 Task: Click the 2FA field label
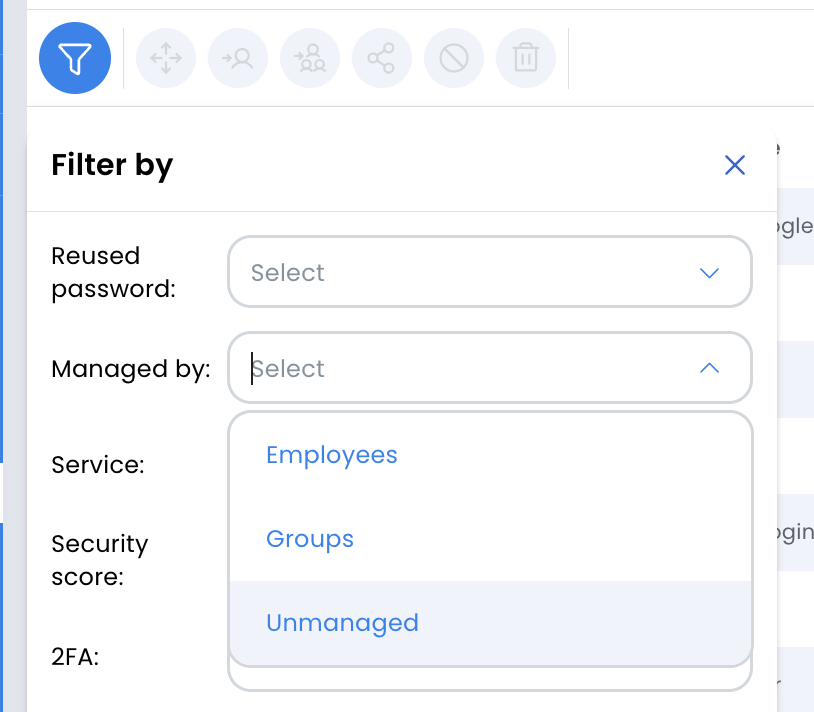(x=75, y=657)
